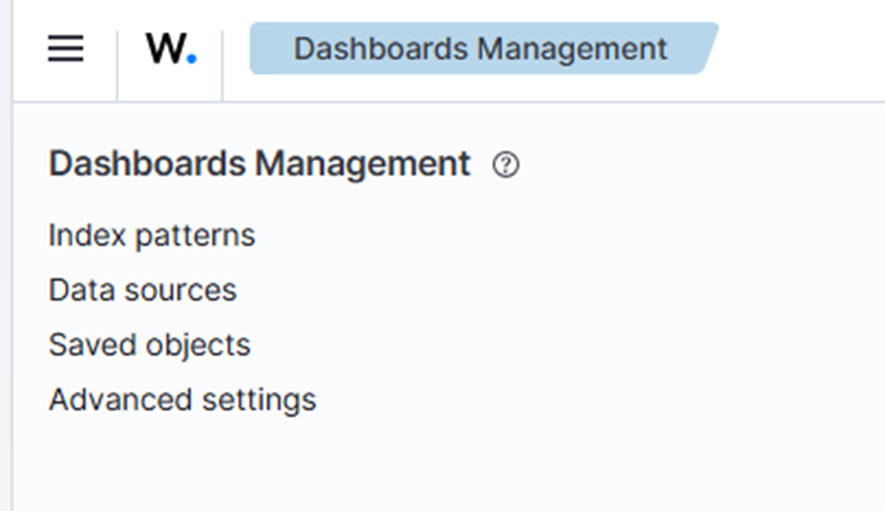Click the Wazuh 'W.' logo

click(x=171, y=49)
